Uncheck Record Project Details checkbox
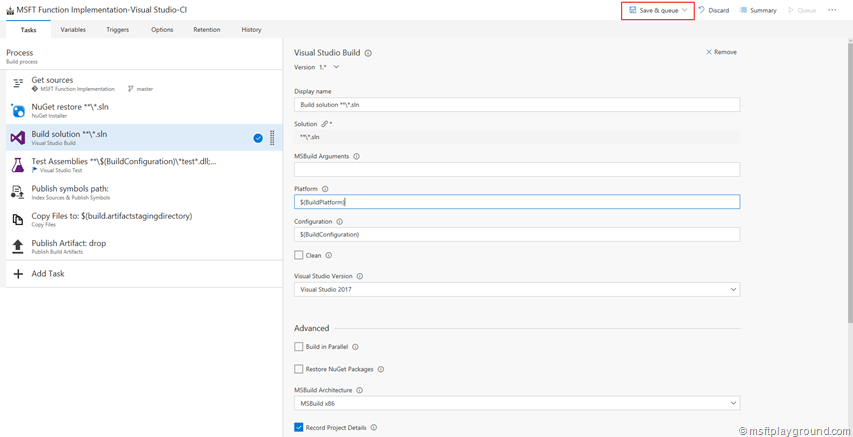Screen dimensions: 853x437 point(298,427)
